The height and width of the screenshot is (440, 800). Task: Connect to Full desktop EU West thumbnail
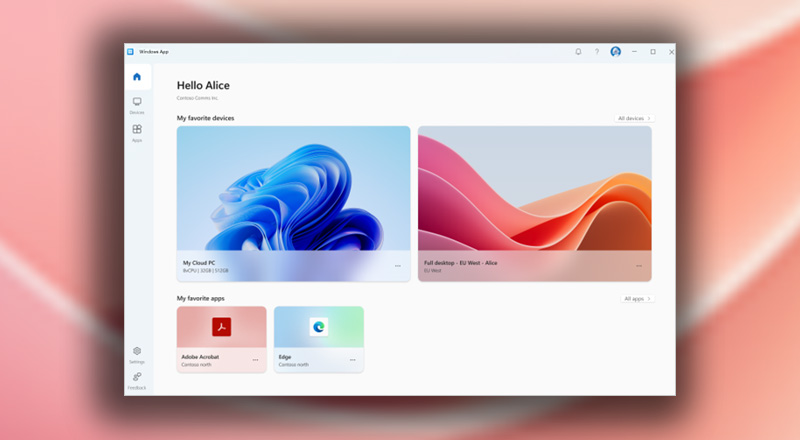pyautogui.click(x=535, y=188)
